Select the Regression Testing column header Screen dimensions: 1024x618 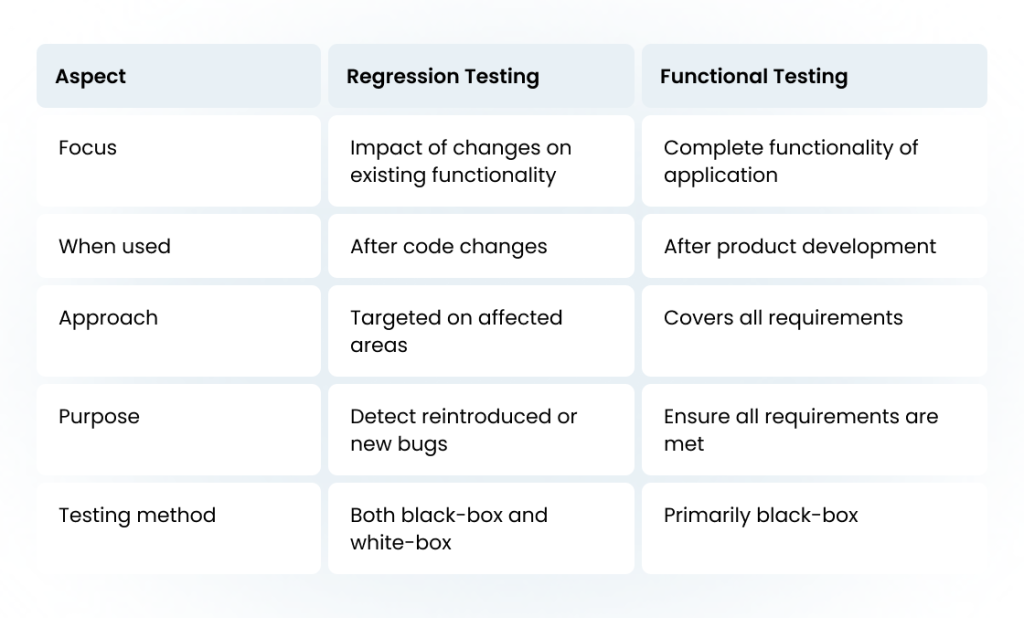coord(481,76)
